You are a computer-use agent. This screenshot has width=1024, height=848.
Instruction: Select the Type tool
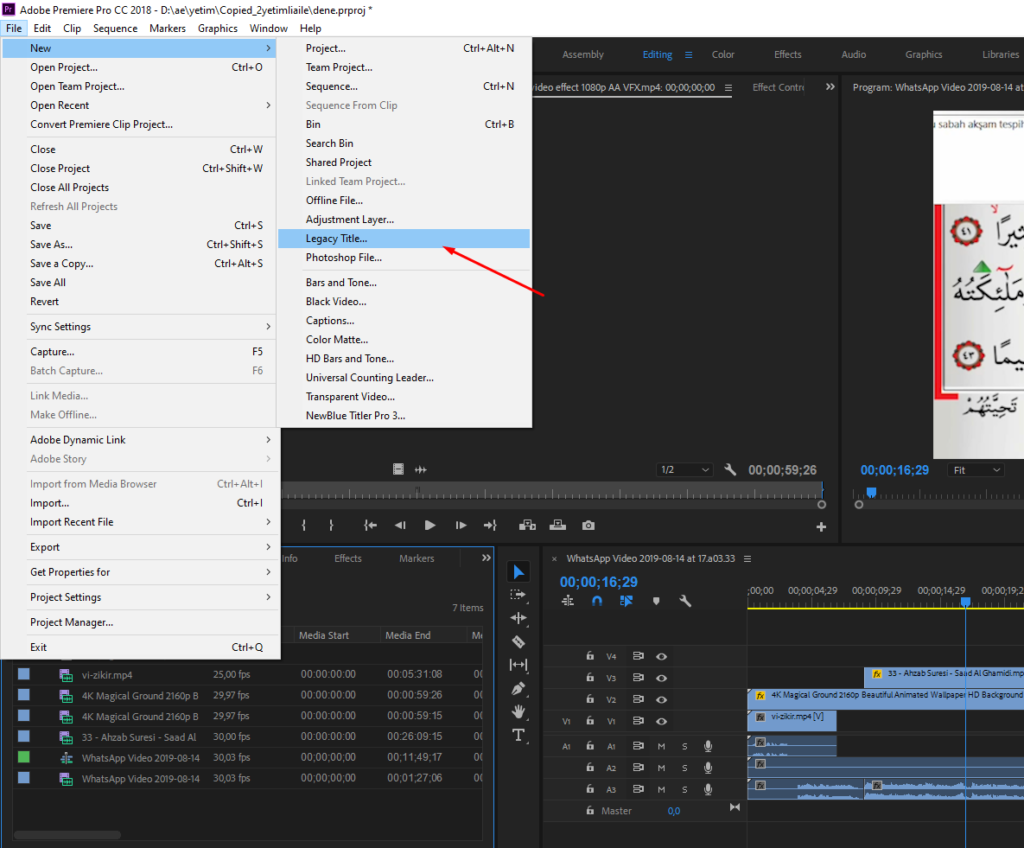coord(519,736)
